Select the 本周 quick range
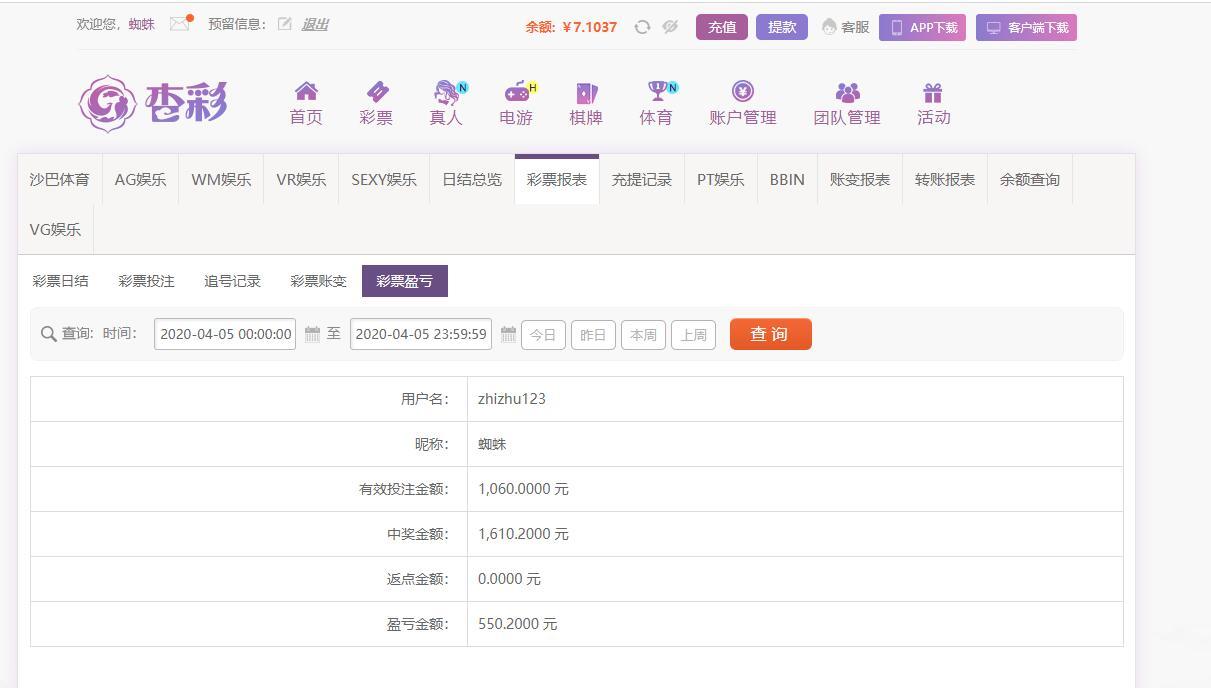Viewport: 1211px width, 688px height. (643, 335)
